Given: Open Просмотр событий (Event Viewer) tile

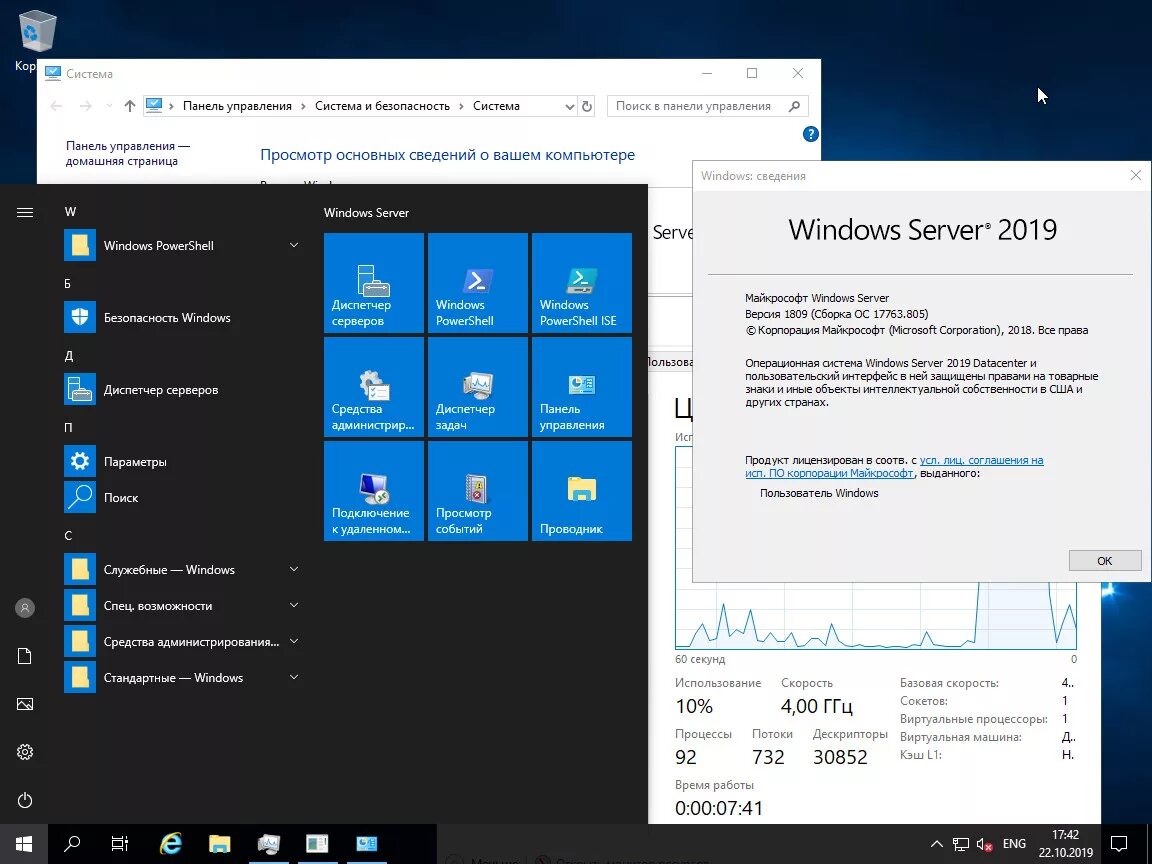Looking at the screenshot, I should click(x=477, y=490).
